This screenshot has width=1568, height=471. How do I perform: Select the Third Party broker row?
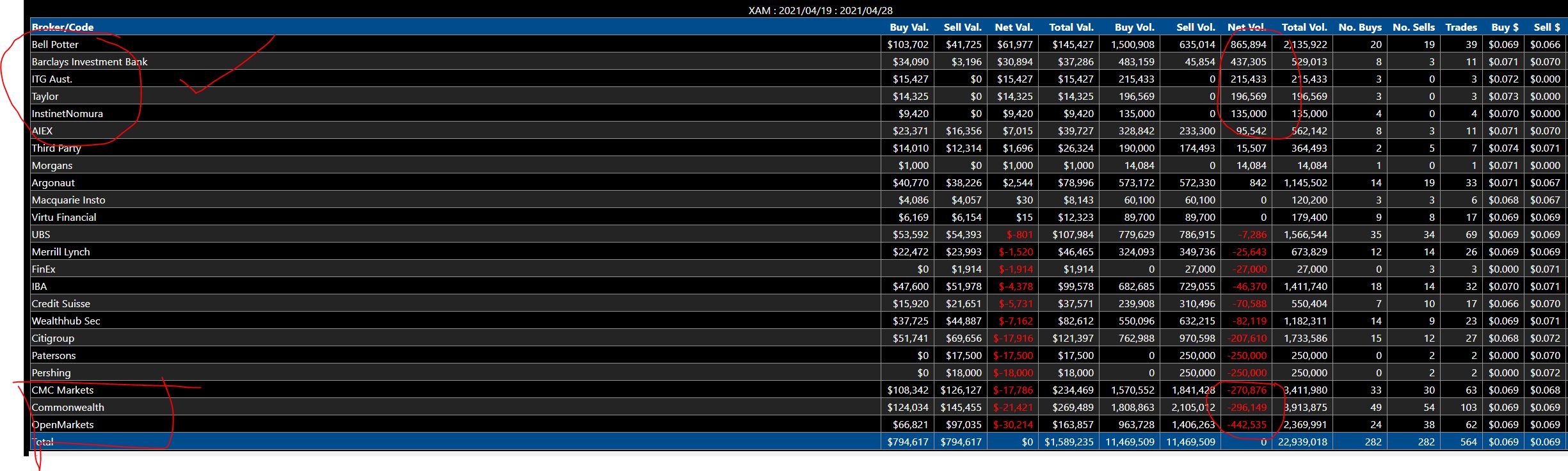tap(797, 148)
